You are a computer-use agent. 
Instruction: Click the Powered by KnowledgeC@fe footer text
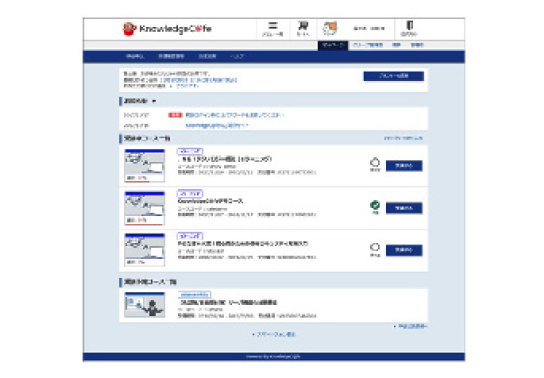[273, 356]
